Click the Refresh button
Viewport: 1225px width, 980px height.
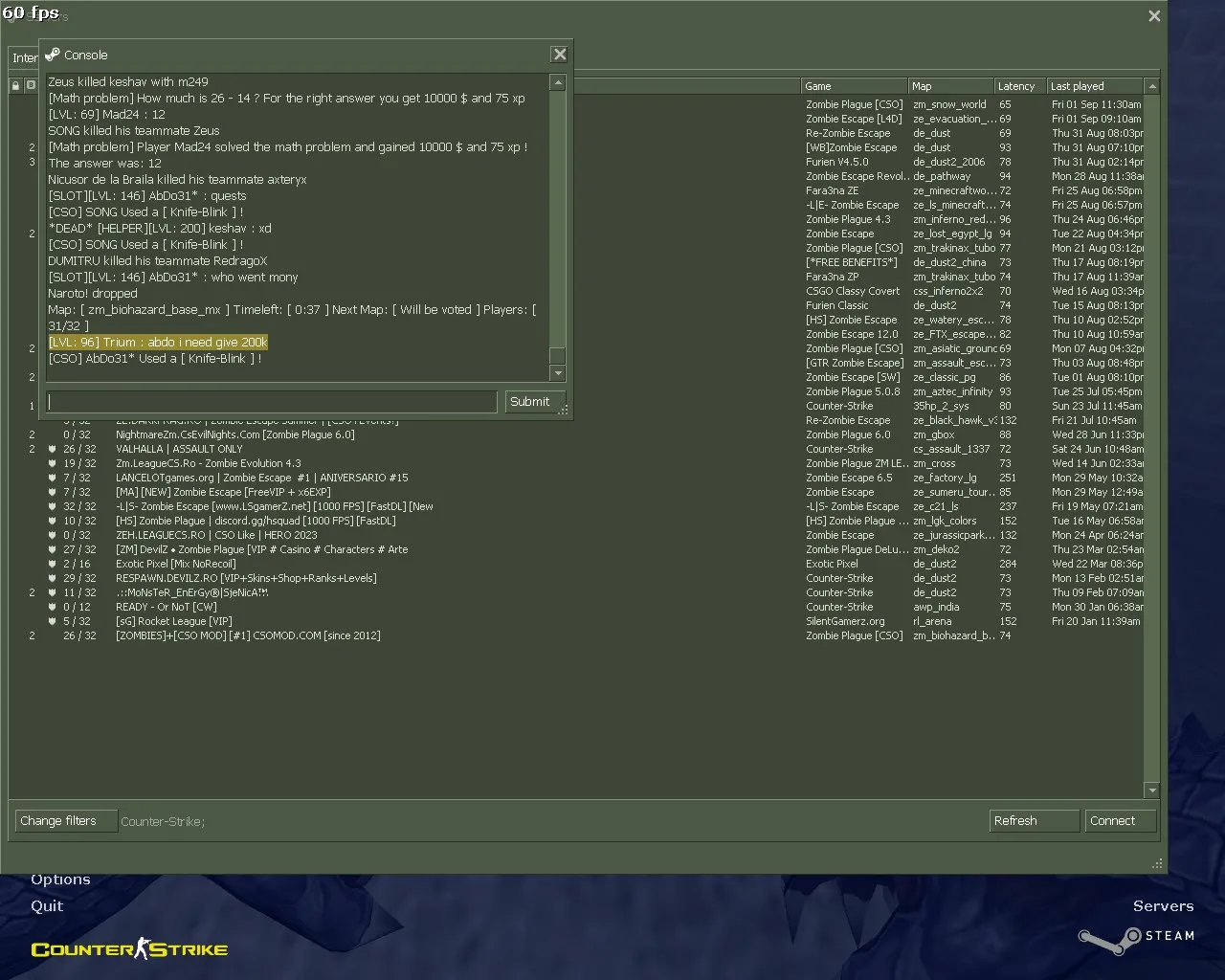[1034, 821]
